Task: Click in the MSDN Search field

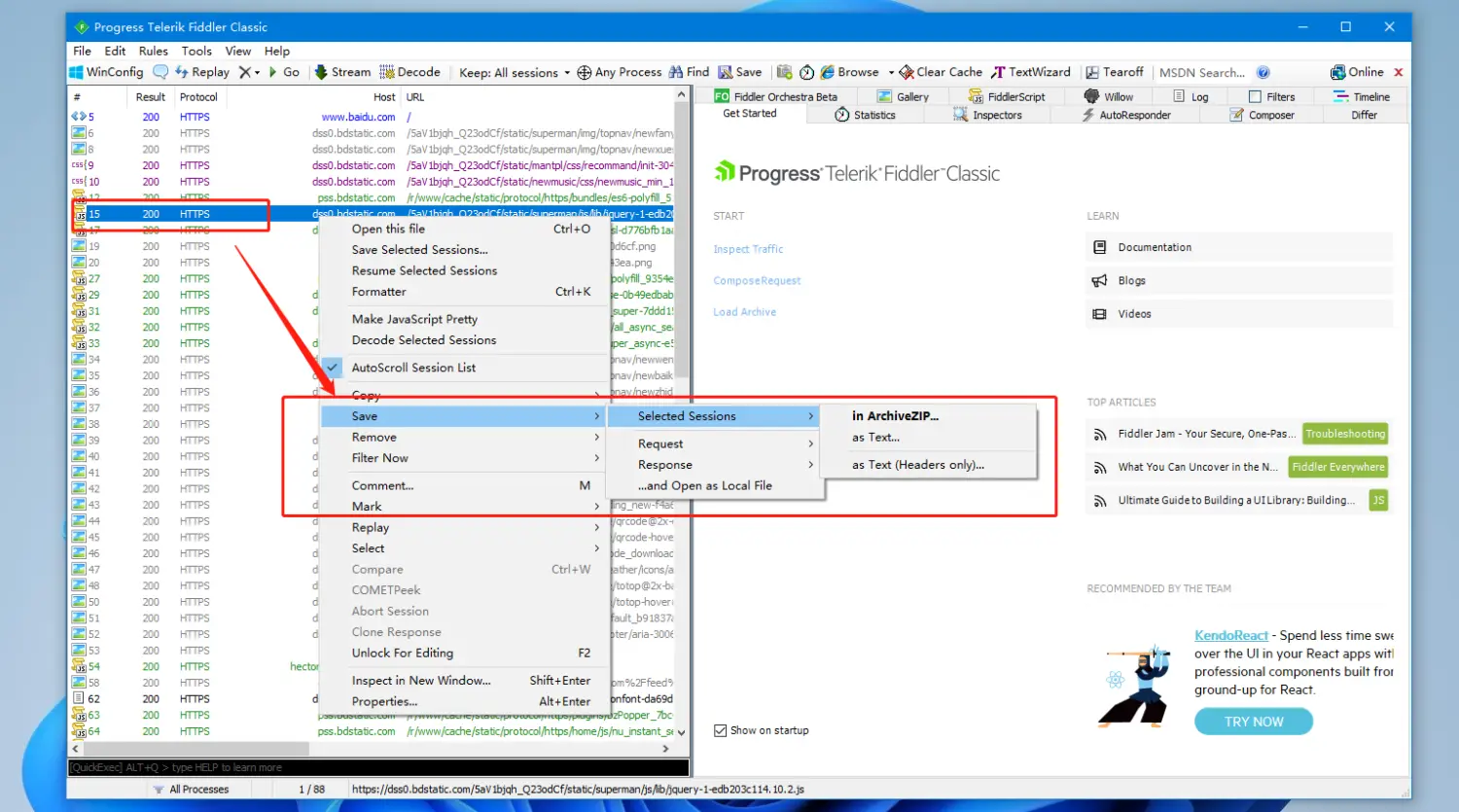Action: point(1202,72)
